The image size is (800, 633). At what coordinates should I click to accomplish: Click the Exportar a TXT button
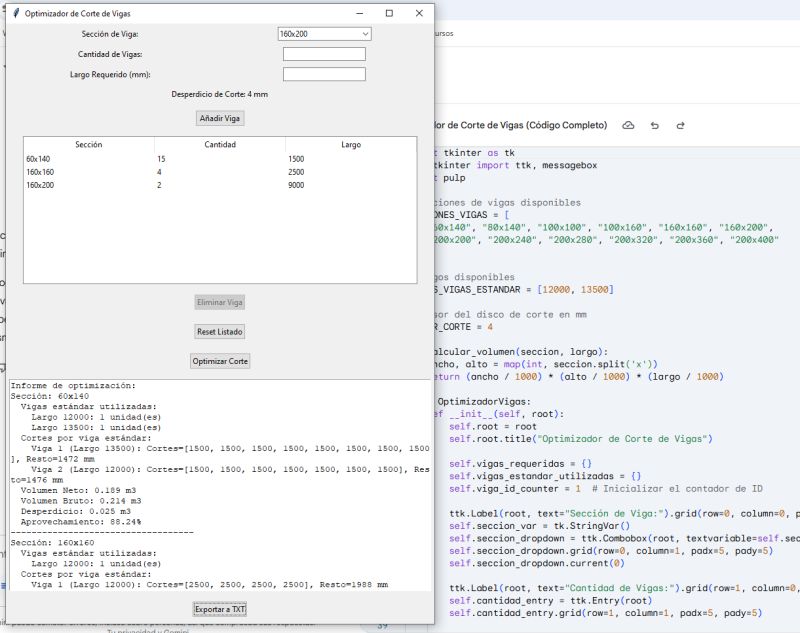point(220,609)
